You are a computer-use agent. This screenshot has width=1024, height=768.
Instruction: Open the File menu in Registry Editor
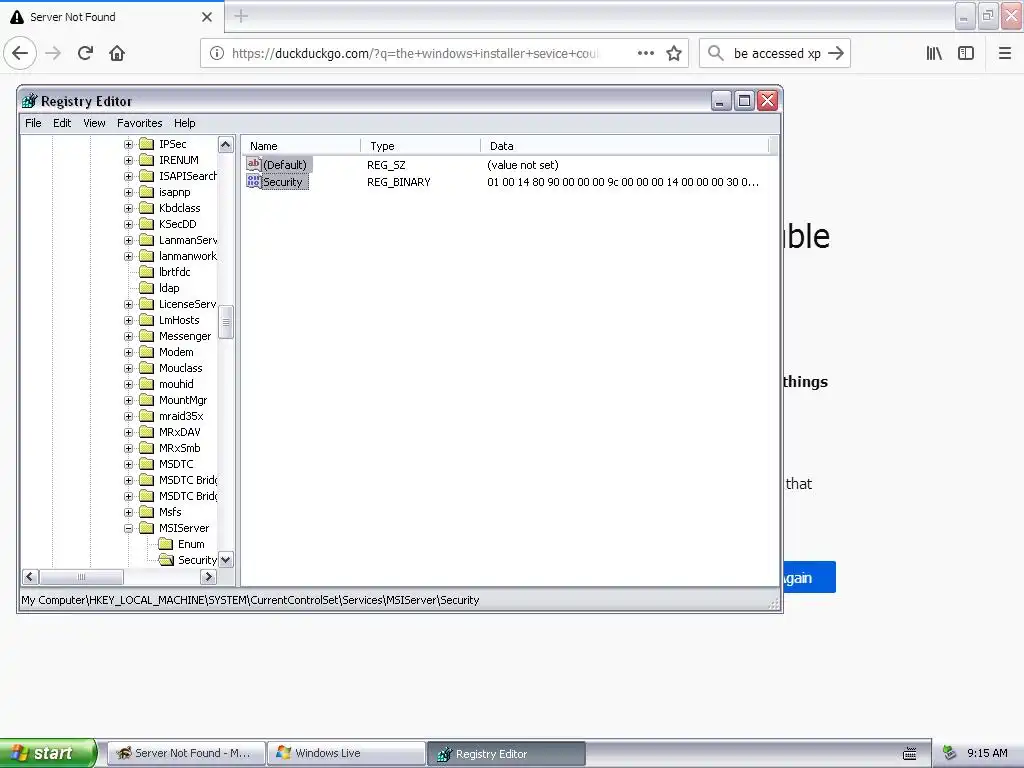(x=33, y=123)
